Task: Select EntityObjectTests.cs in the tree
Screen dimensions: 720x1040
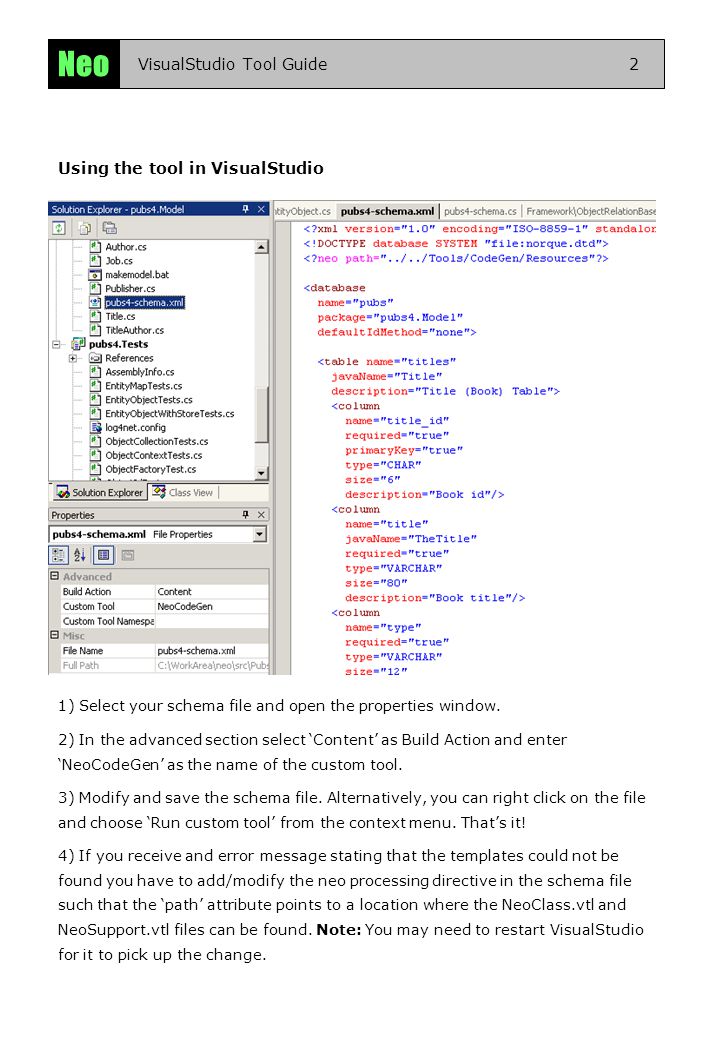Action: [x=149, y=400]
